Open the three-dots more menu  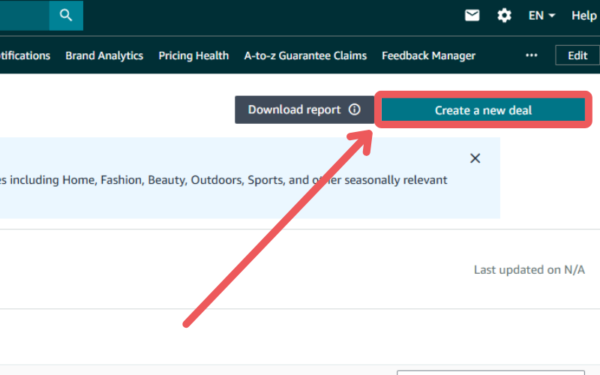532,55
